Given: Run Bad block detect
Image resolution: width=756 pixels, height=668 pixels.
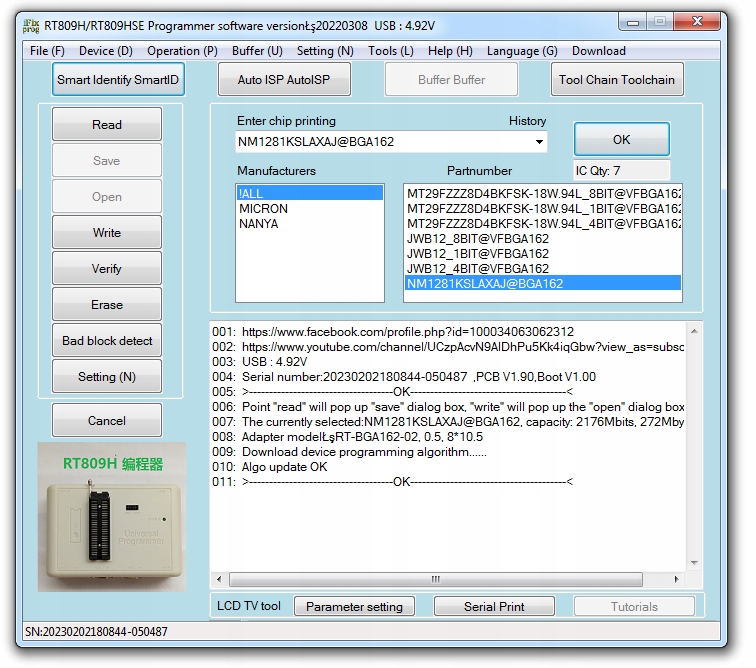Looking at the screenshot, I should (x=107, y=341).
